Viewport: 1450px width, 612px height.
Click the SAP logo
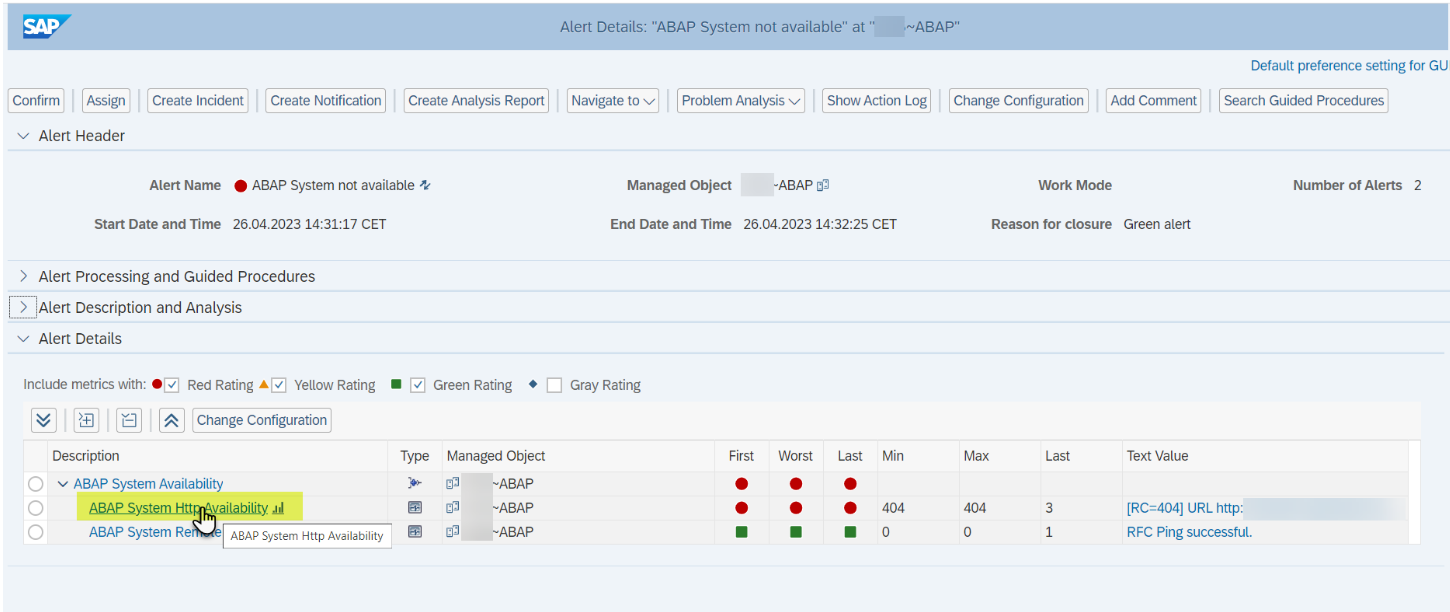point(47,26)
